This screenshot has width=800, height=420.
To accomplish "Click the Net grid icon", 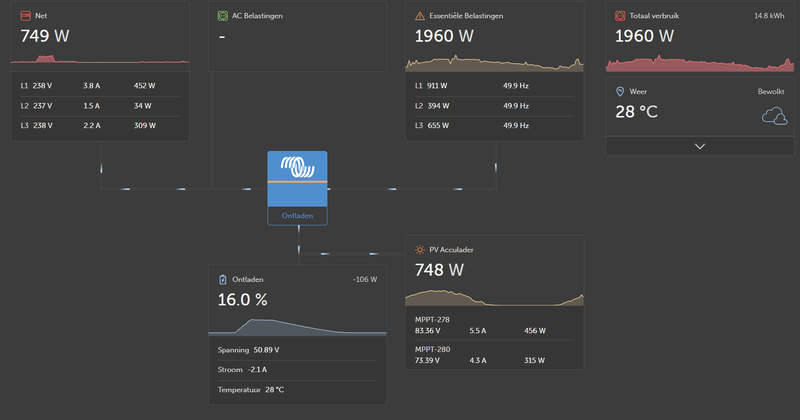I will point(26,16).
